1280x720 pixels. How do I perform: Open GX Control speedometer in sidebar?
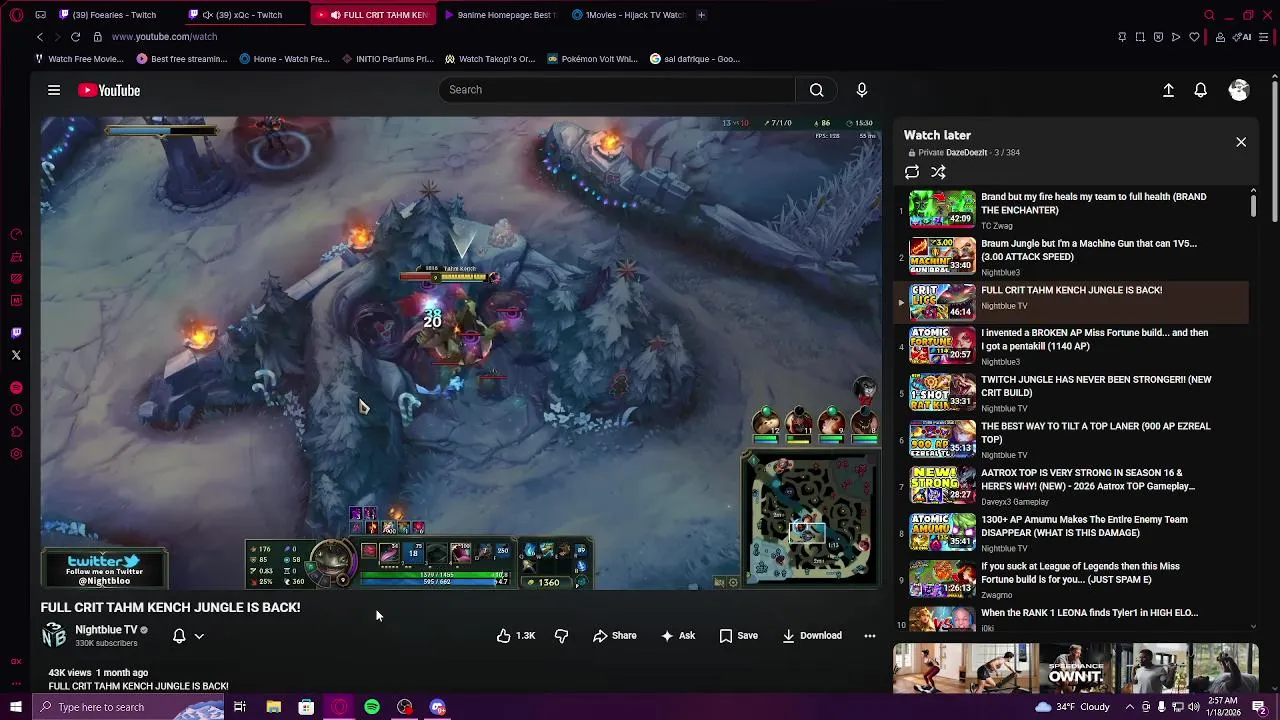click(x=16, y=235)
